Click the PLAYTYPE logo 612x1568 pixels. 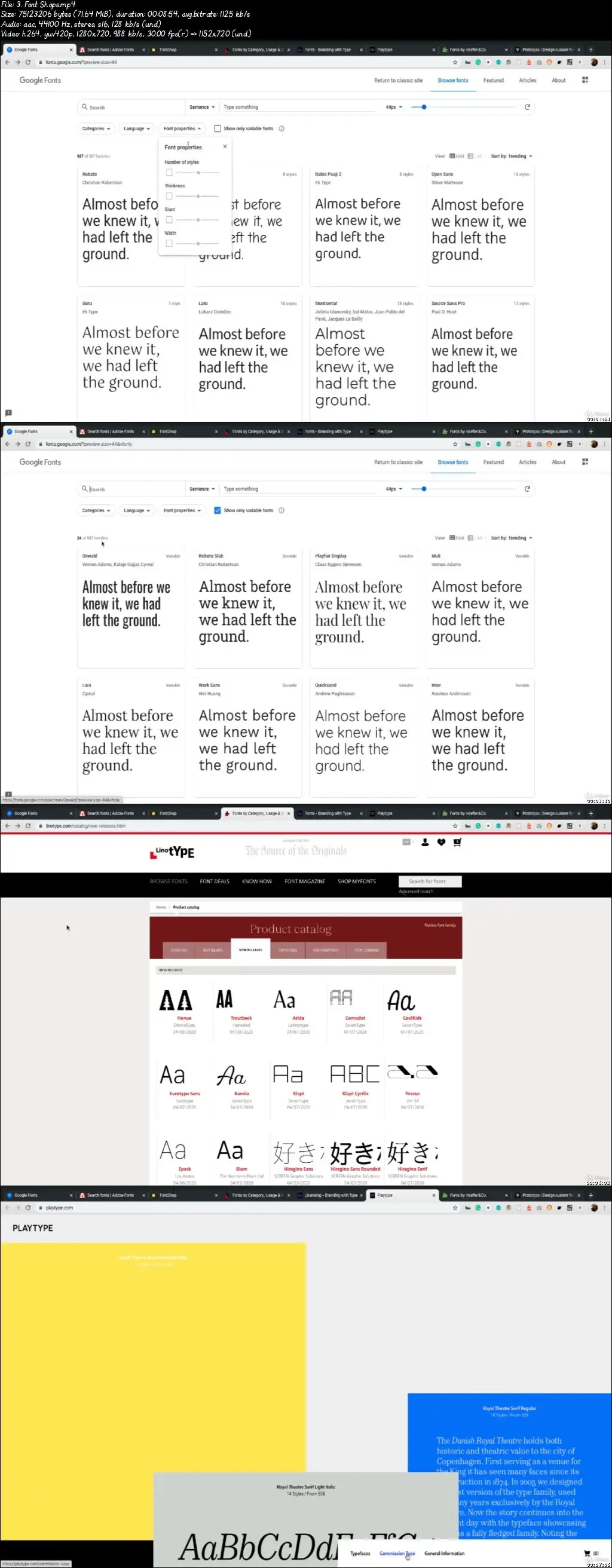tap(33, 1229)
